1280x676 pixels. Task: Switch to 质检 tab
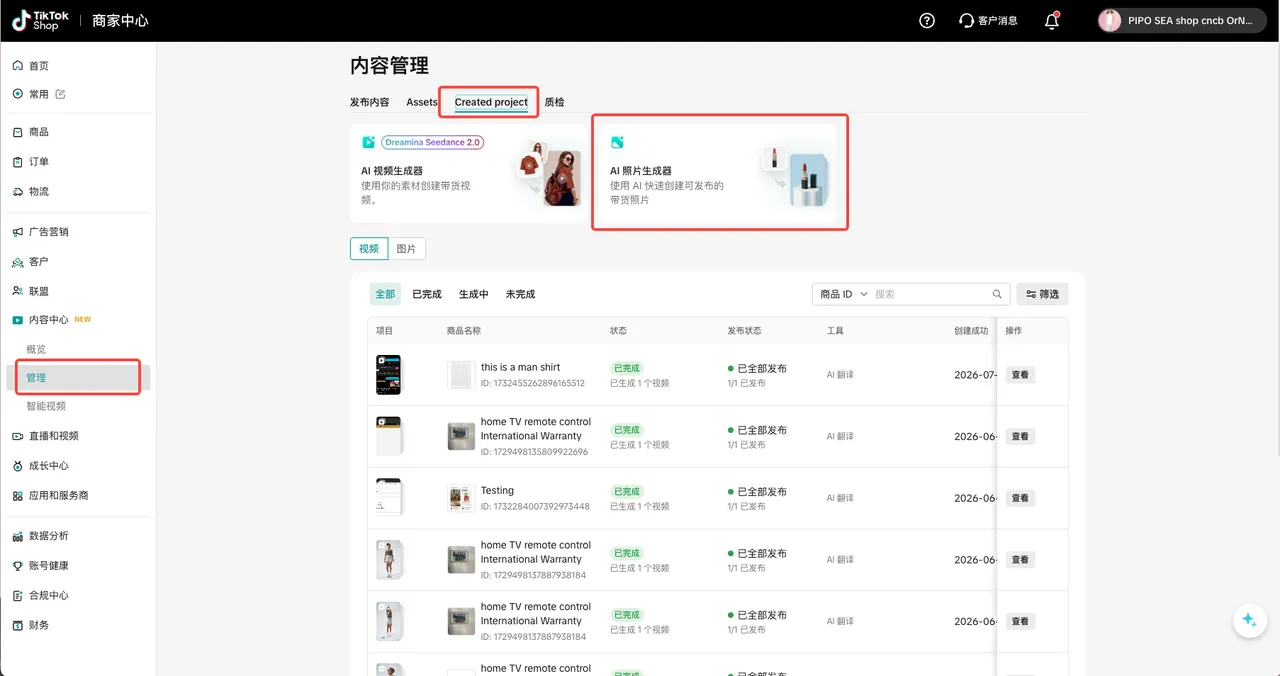coord(554,102)
